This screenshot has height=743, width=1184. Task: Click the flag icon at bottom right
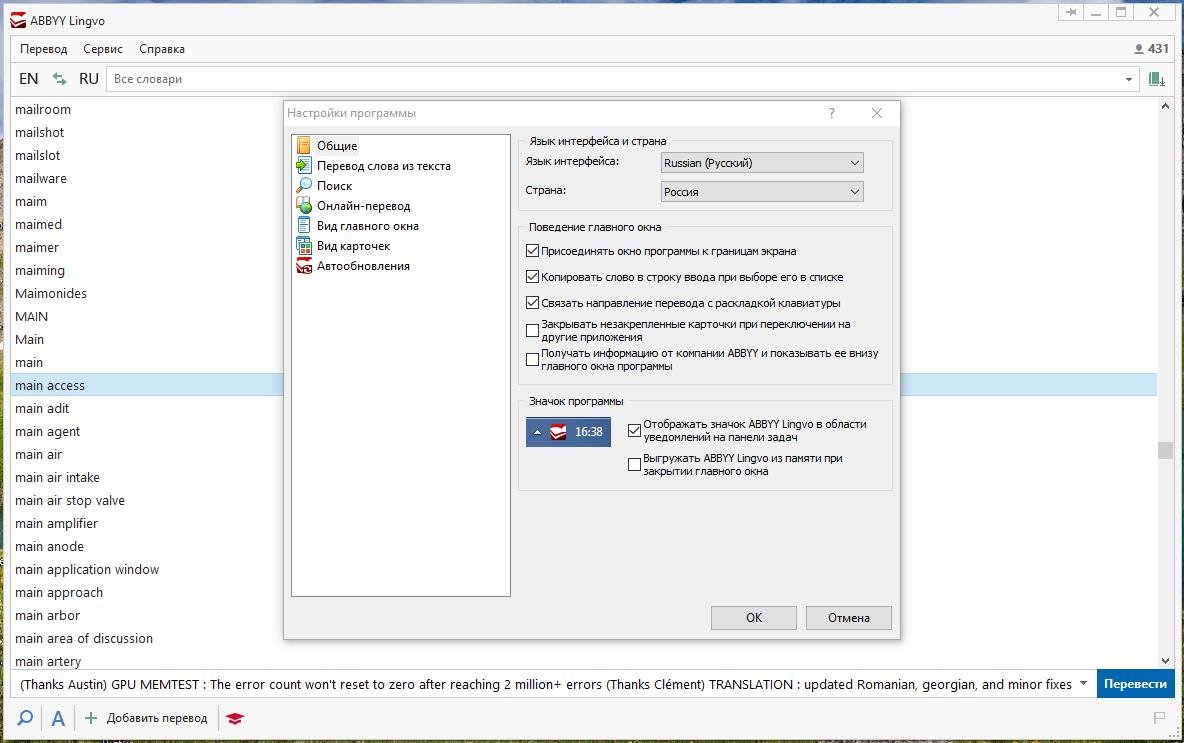point(1159,717)
